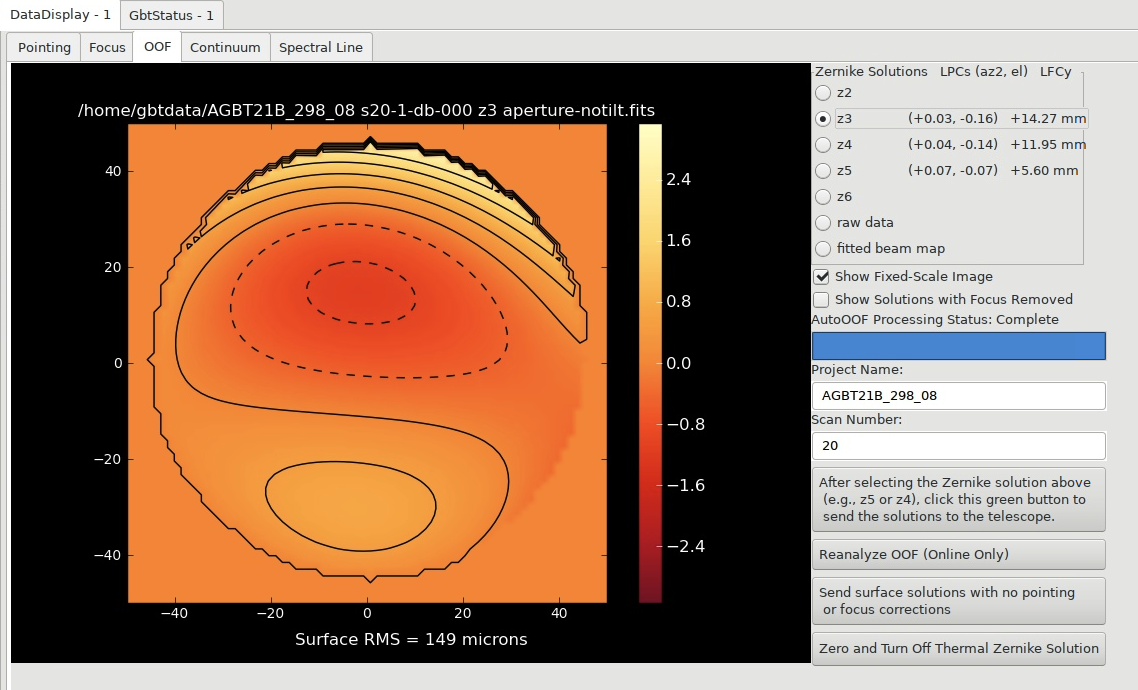
Task: Switch to the DataDisplay - 1 tab
Action: coord(60,15)
